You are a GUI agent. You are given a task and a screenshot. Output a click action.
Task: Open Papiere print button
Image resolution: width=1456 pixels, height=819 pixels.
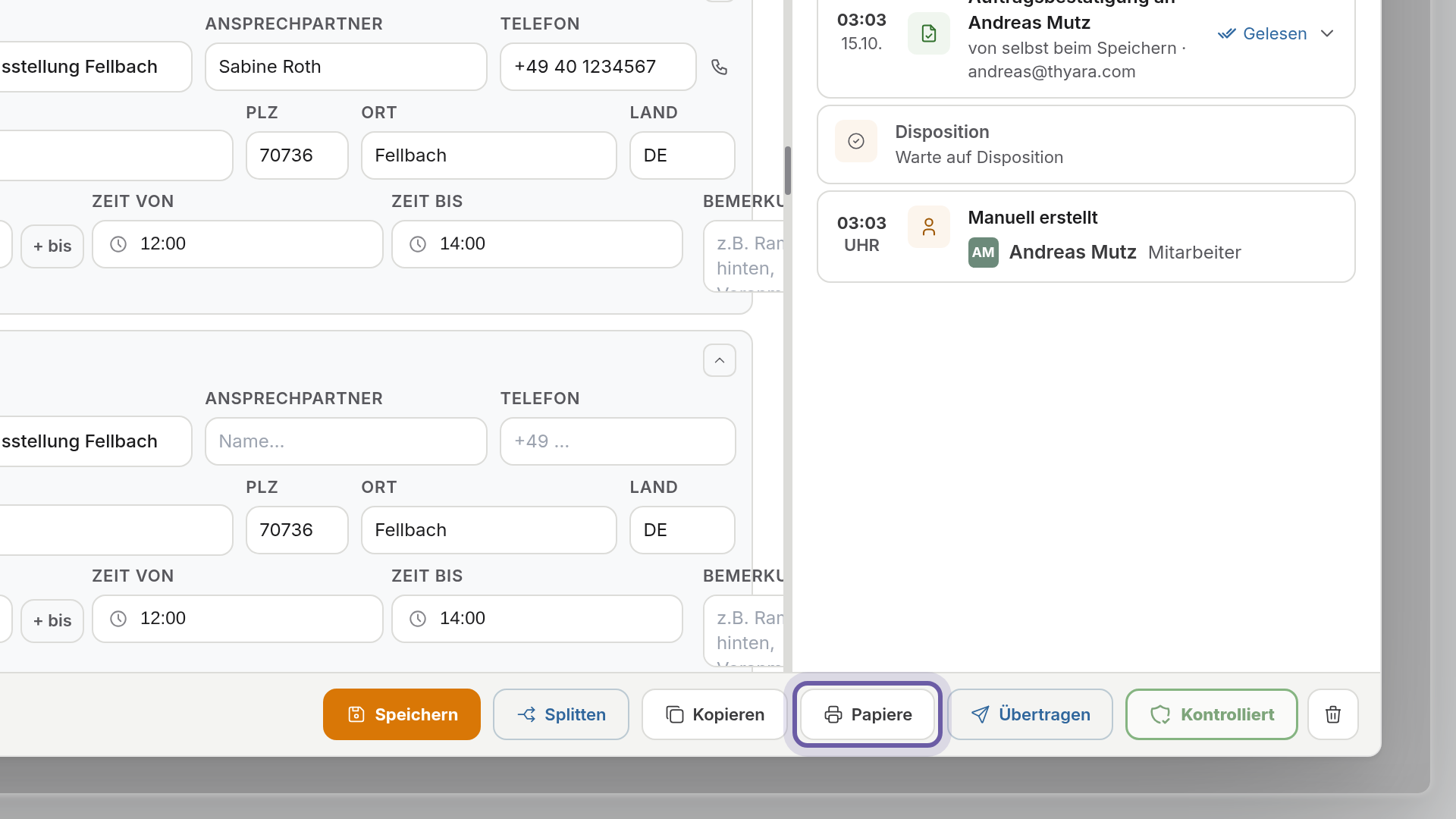point(868,714)
